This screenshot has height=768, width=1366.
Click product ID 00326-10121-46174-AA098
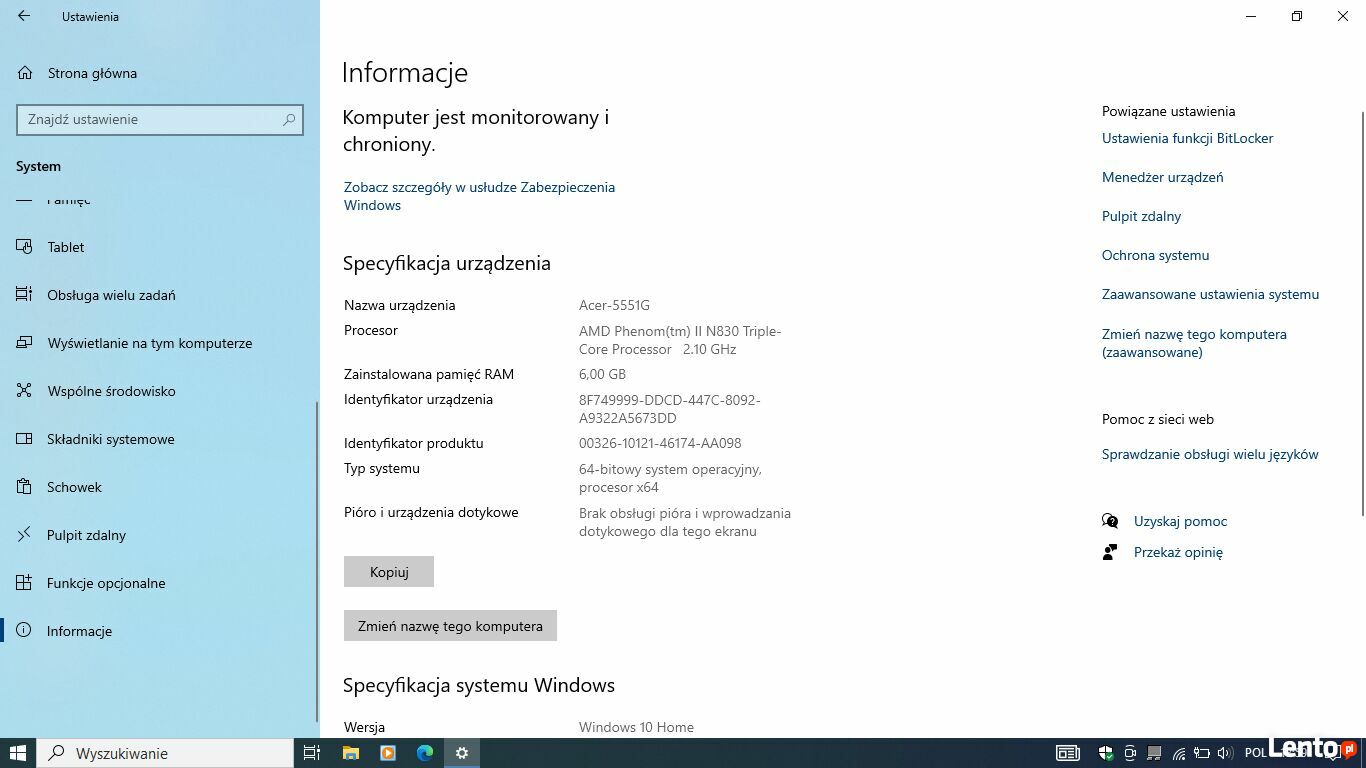pos(660,443)
